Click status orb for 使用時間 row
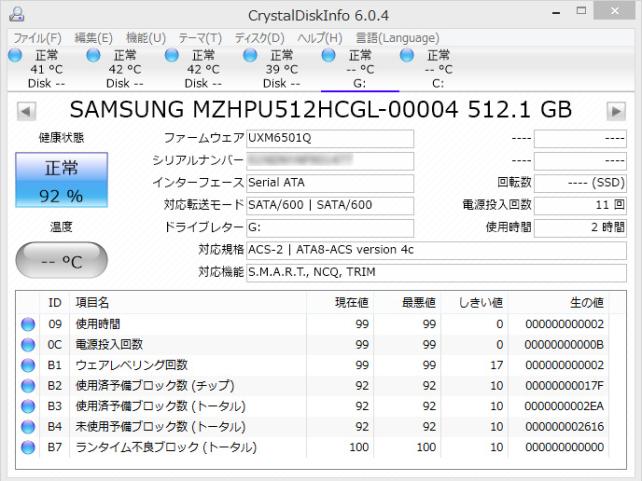 28,324
